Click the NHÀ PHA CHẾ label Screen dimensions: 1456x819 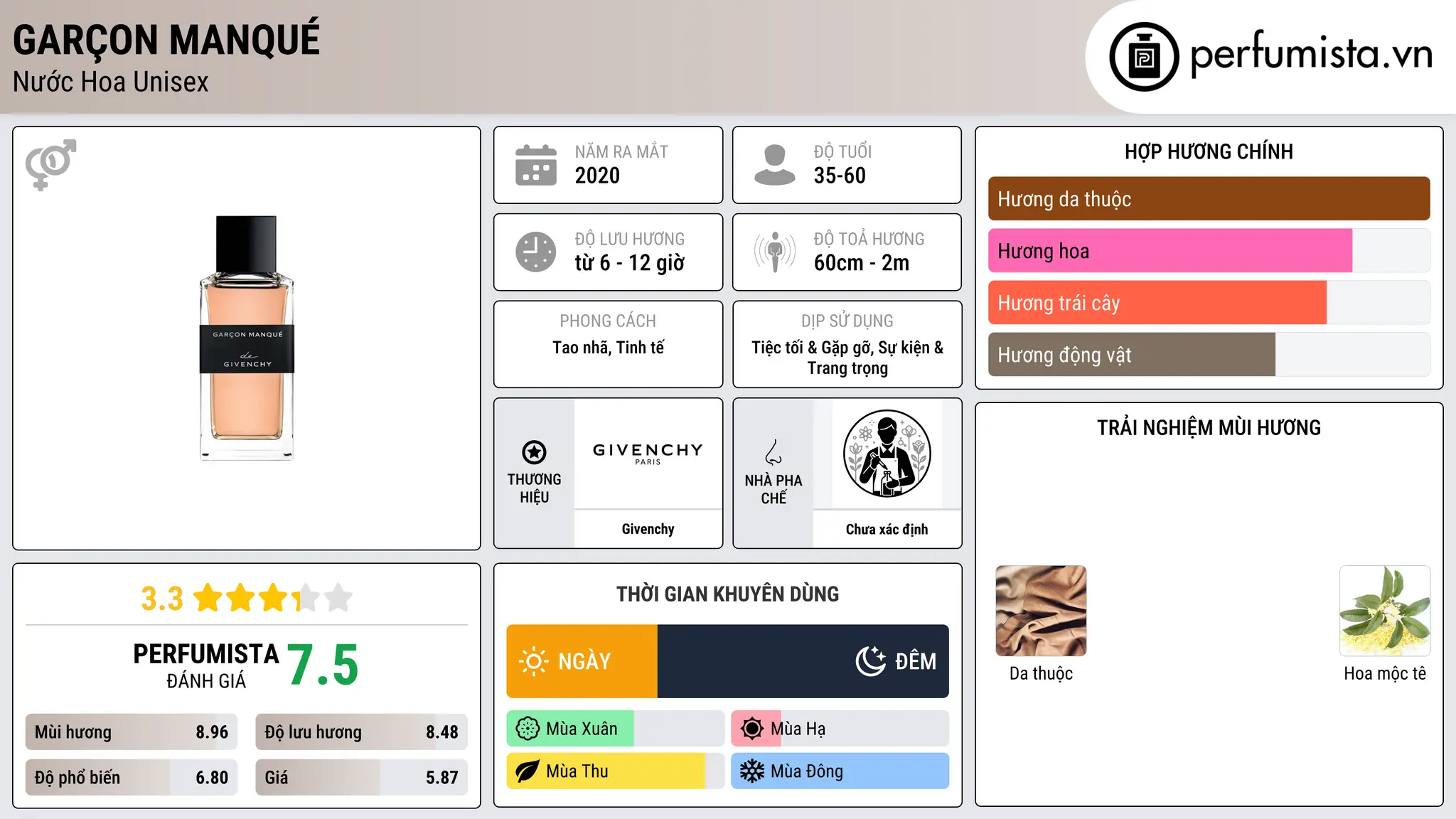773,489
